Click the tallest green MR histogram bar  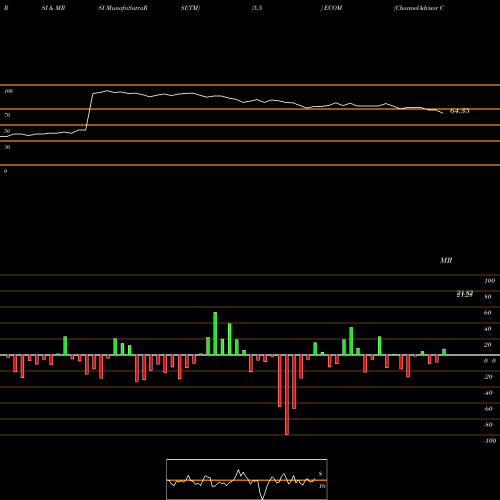point(215,334)
